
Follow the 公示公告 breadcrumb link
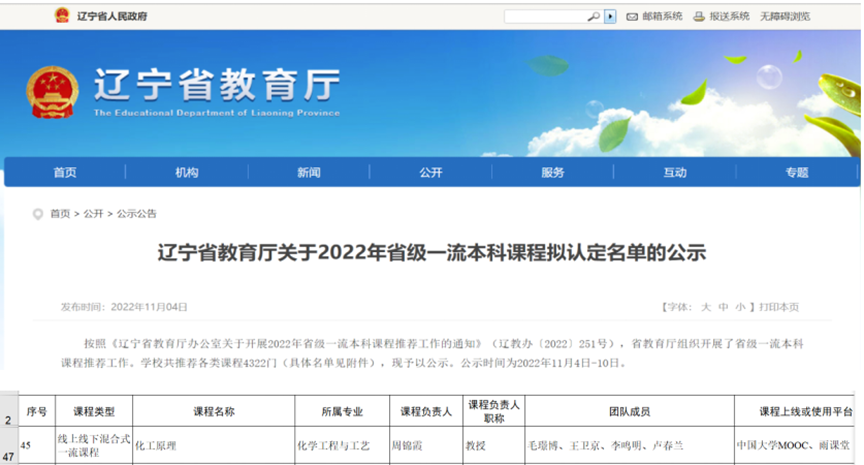137,214
